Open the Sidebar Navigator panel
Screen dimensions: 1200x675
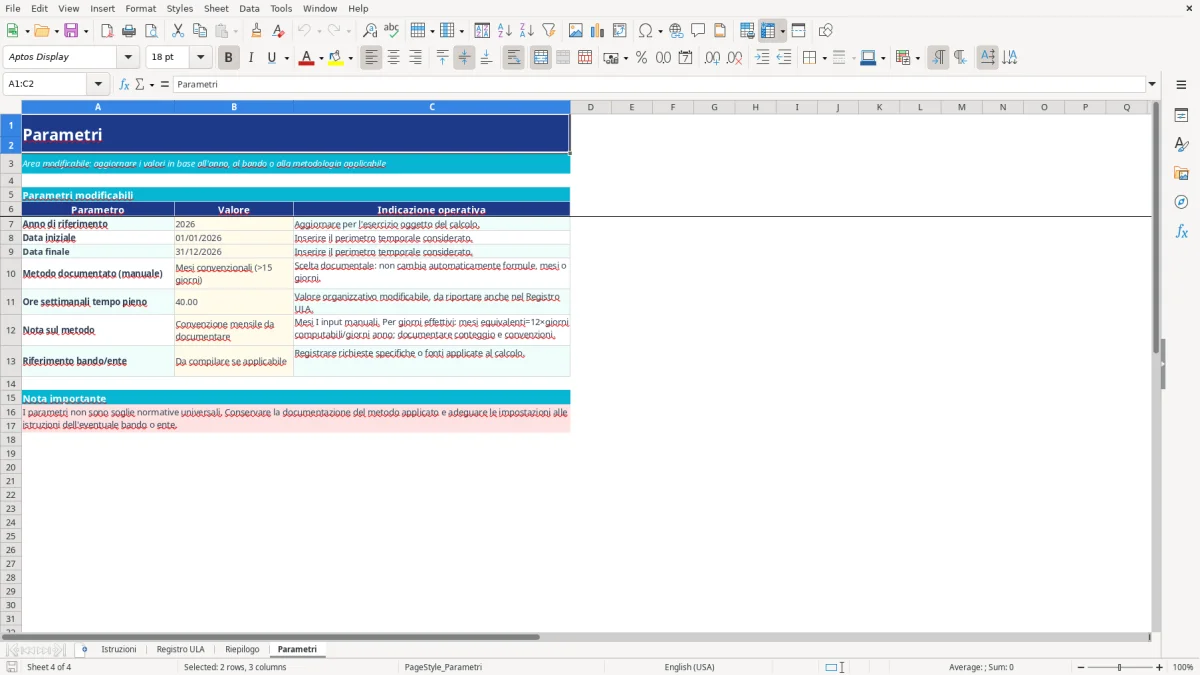pos(1181,202)
